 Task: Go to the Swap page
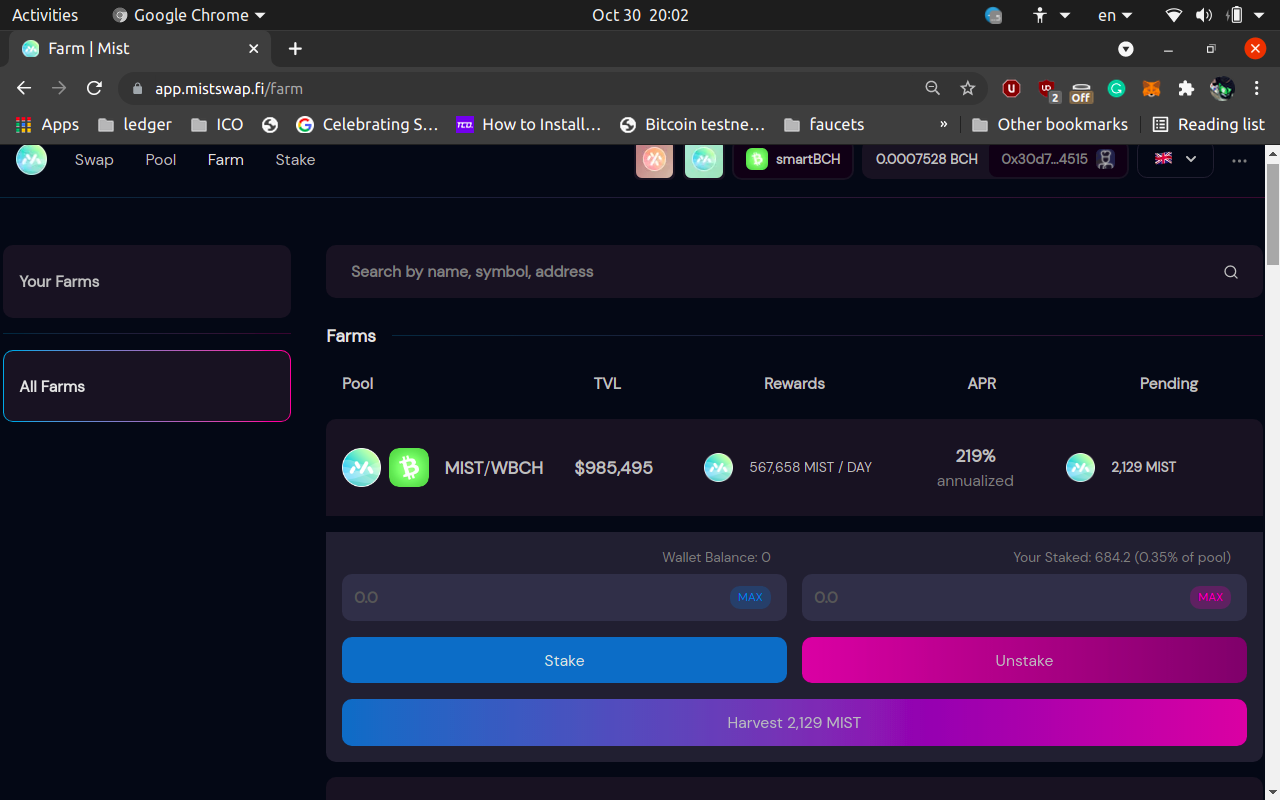point(94,160)
